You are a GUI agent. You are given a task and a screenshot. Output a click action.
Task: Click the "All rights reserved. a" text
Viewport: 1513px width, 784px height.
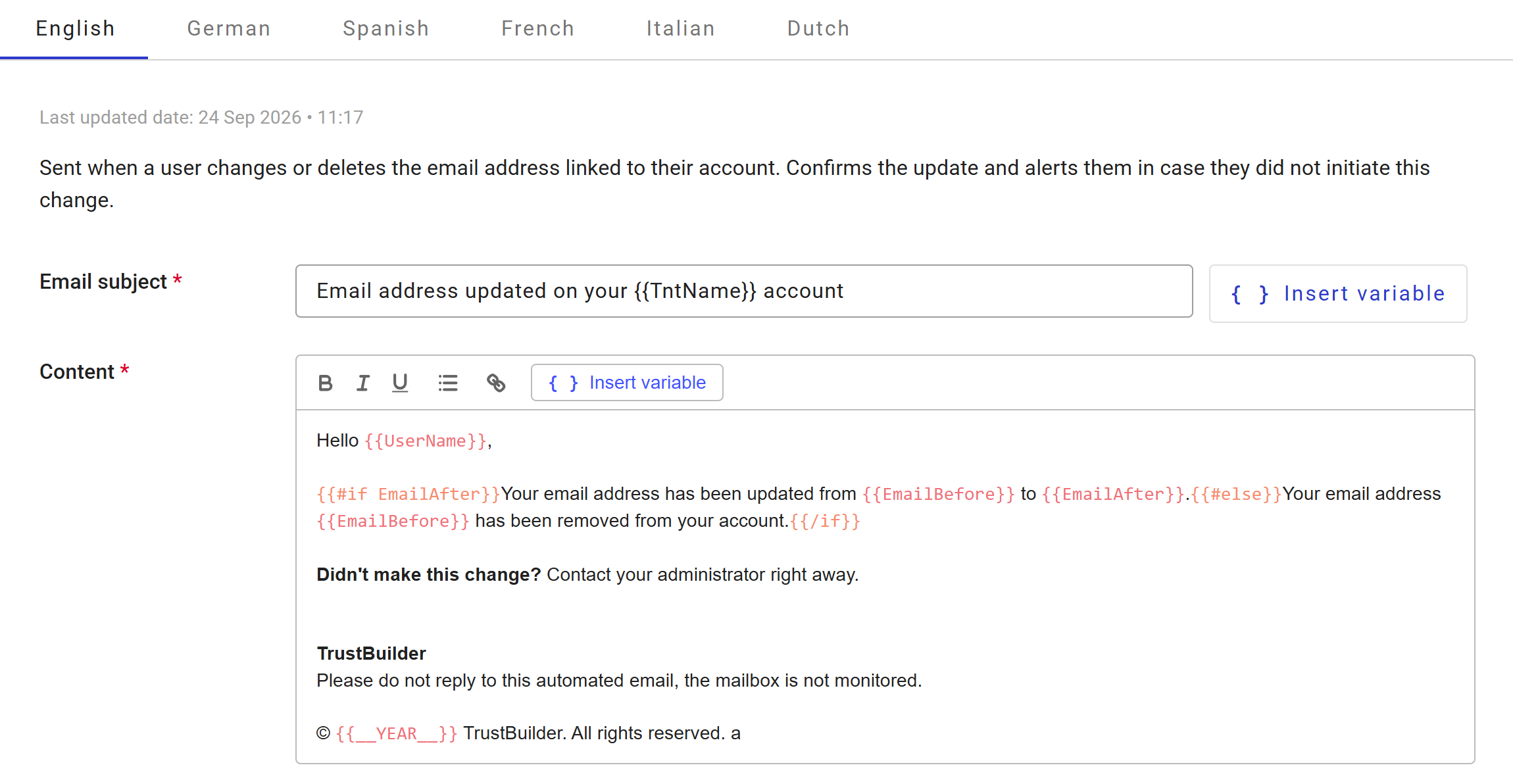(x=656, y=733)
